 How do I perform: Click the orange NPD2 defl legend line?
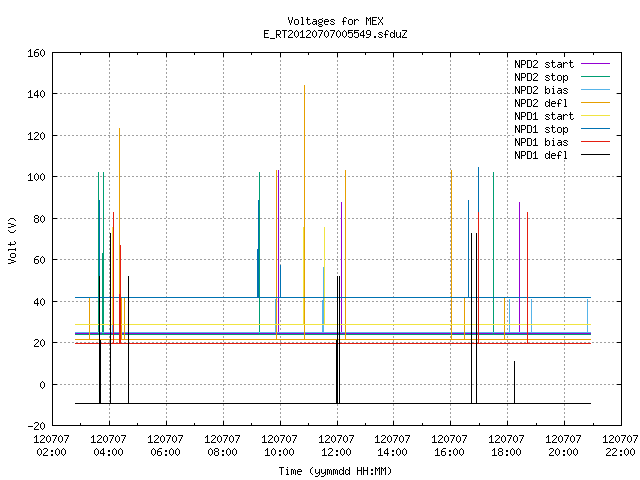pos(595,103)
